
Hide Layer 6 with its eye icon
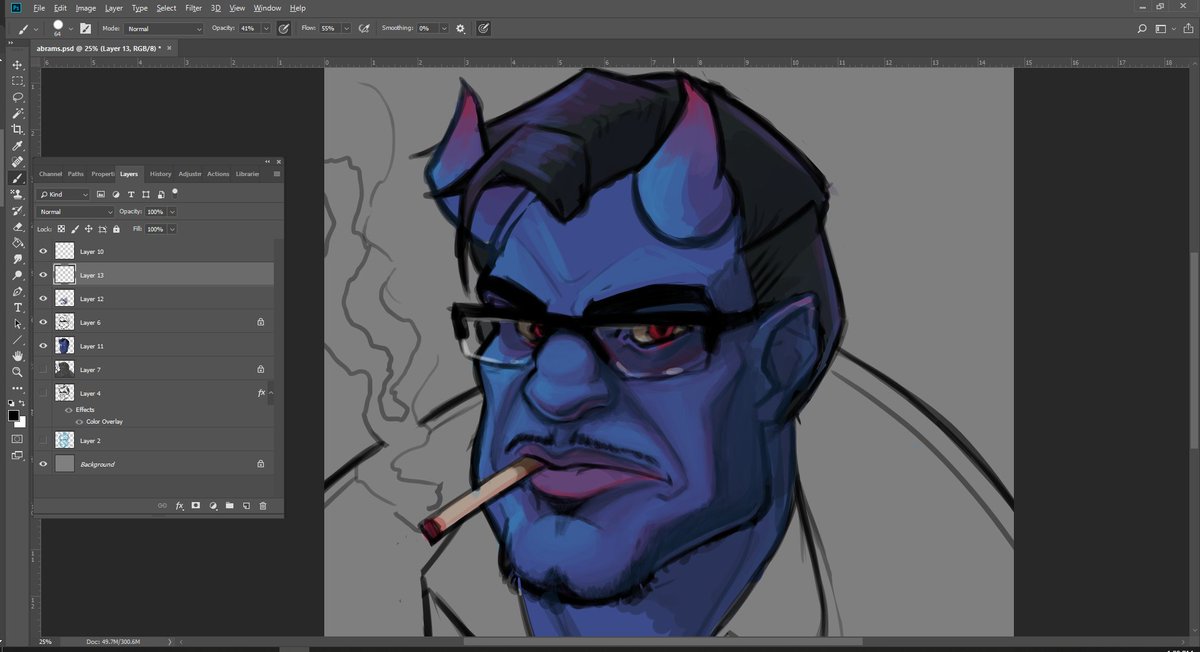coord(43,322)
